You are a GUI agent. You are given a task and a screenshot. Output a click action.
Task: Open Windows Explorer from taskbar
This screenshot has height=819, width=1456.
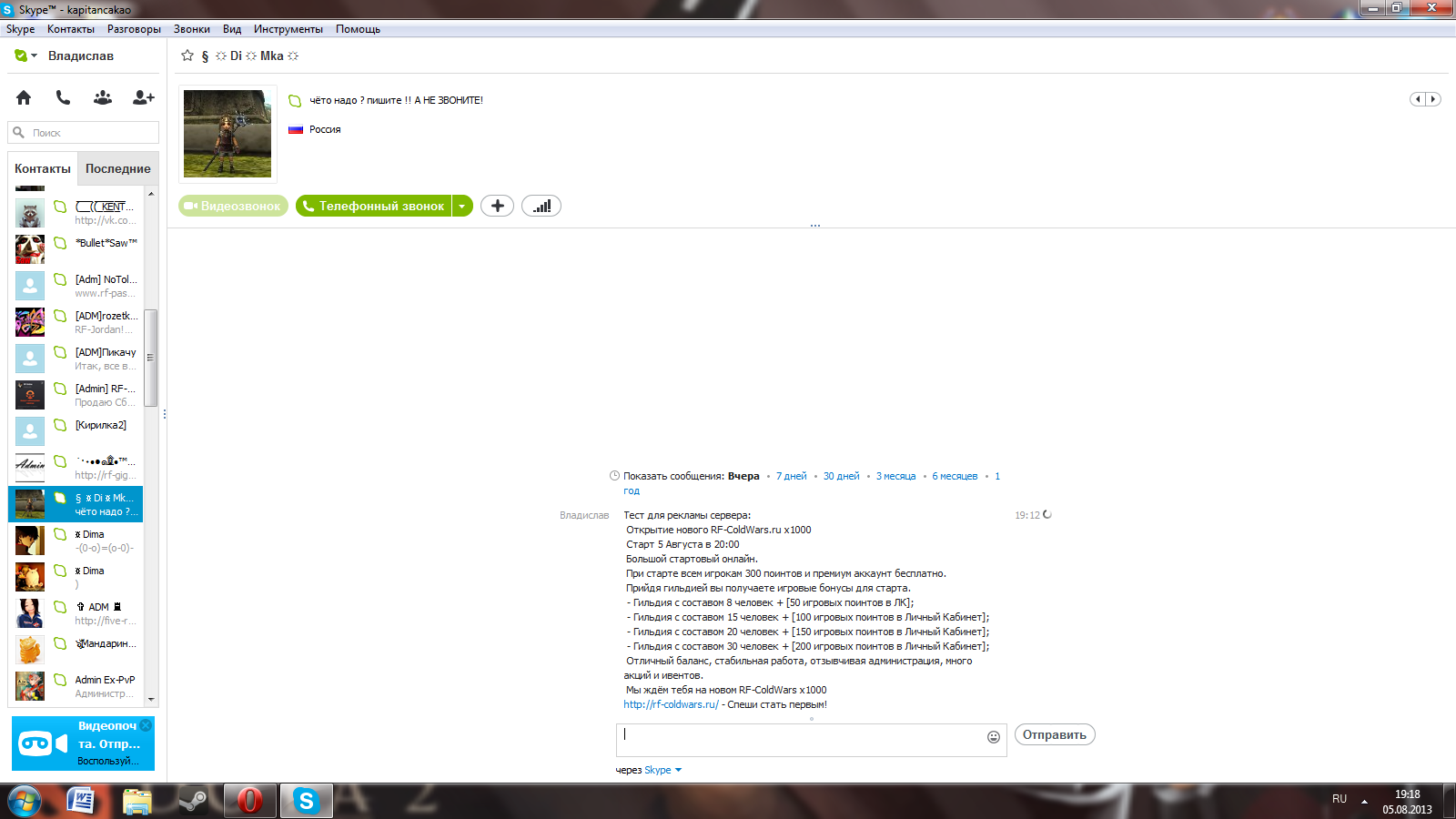click(137, 801)
